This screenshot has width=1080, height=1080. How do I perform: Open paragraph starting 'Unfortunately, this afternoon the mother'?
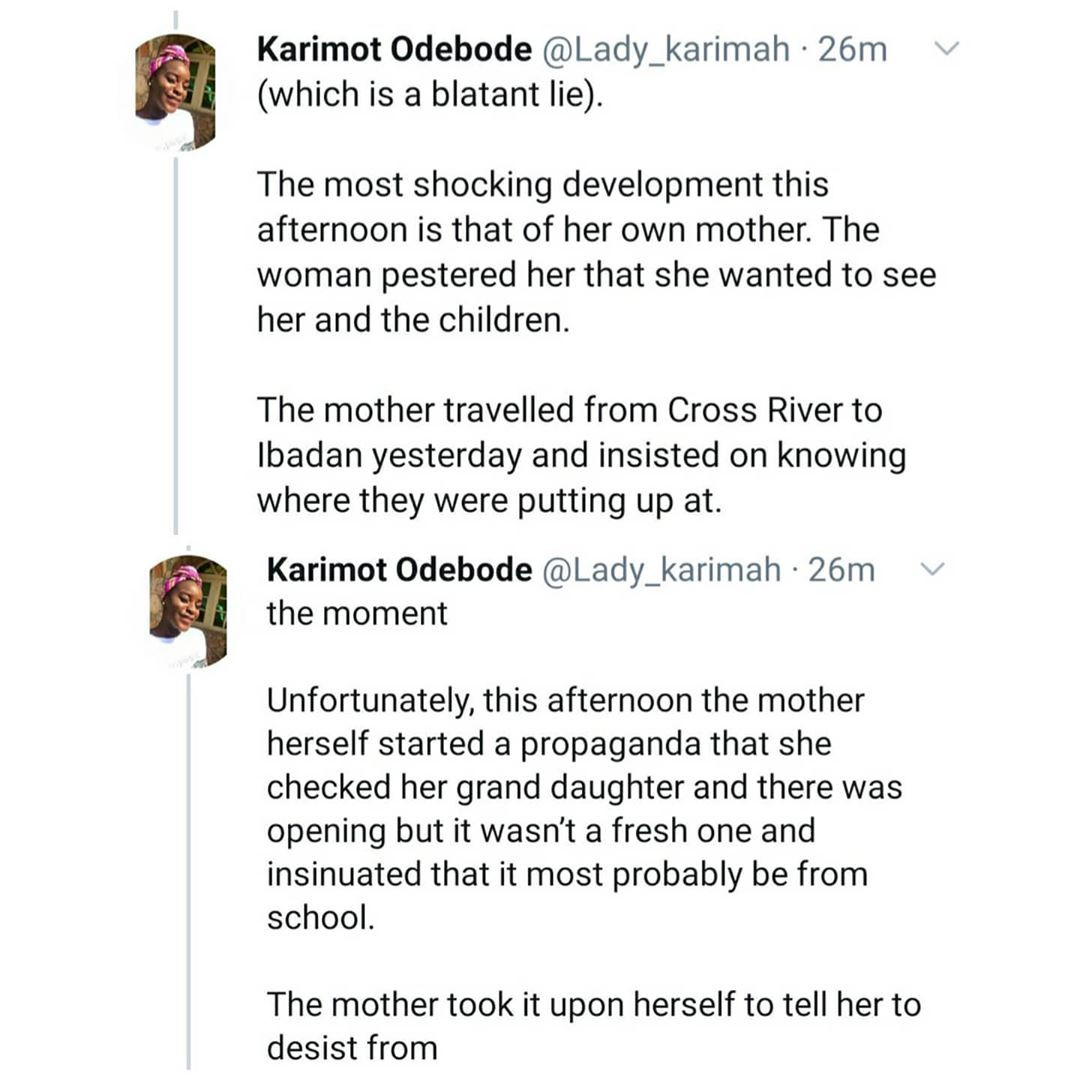584,809
